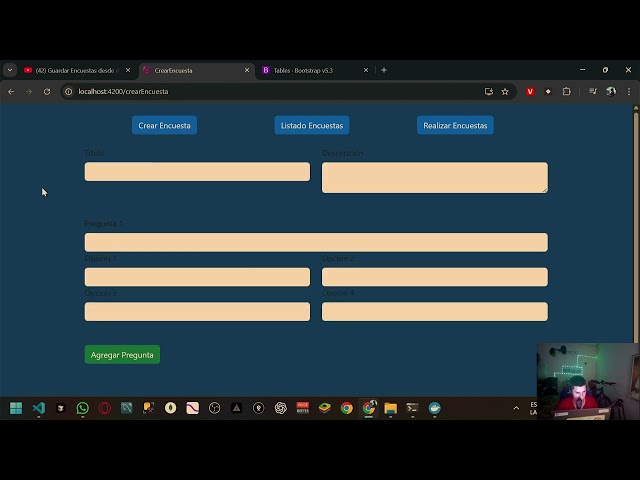View site information icon in address bar

(x=69, y=92)
